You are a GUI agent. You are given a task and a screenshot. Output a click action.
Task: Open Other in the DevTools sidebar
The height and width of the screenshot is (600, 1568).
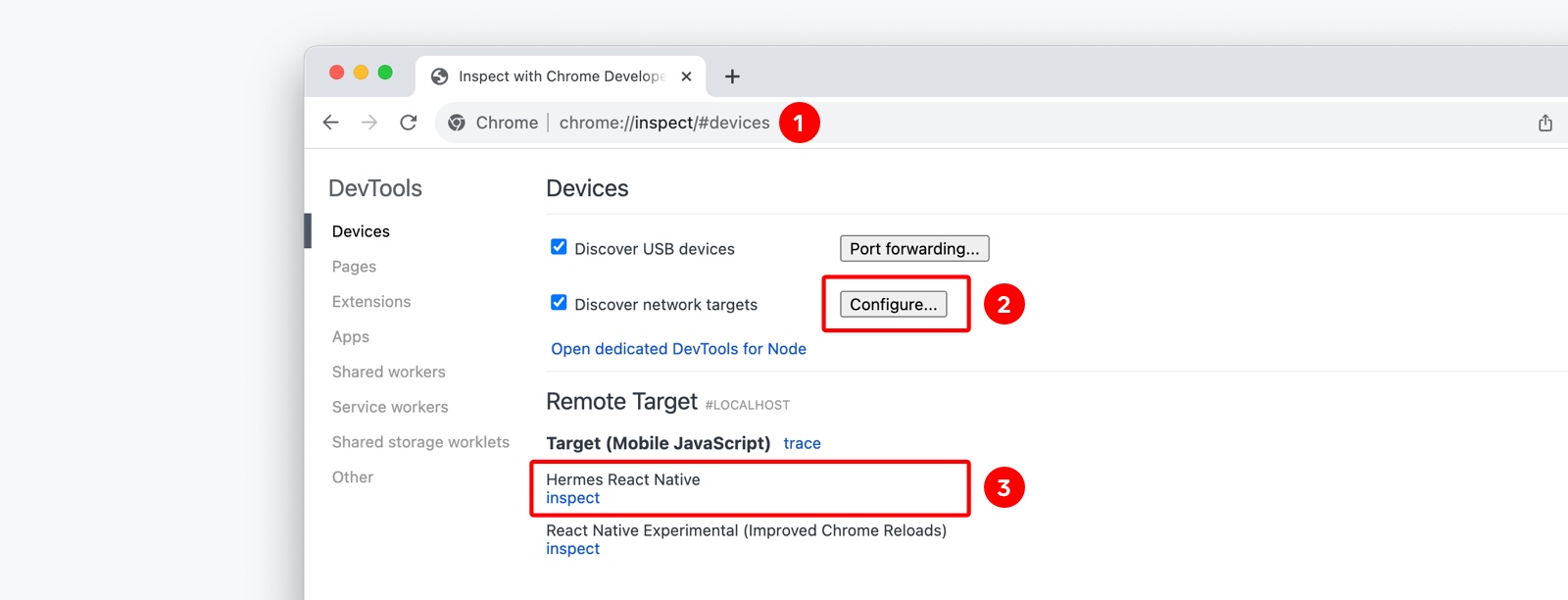[x=353, y=477]
